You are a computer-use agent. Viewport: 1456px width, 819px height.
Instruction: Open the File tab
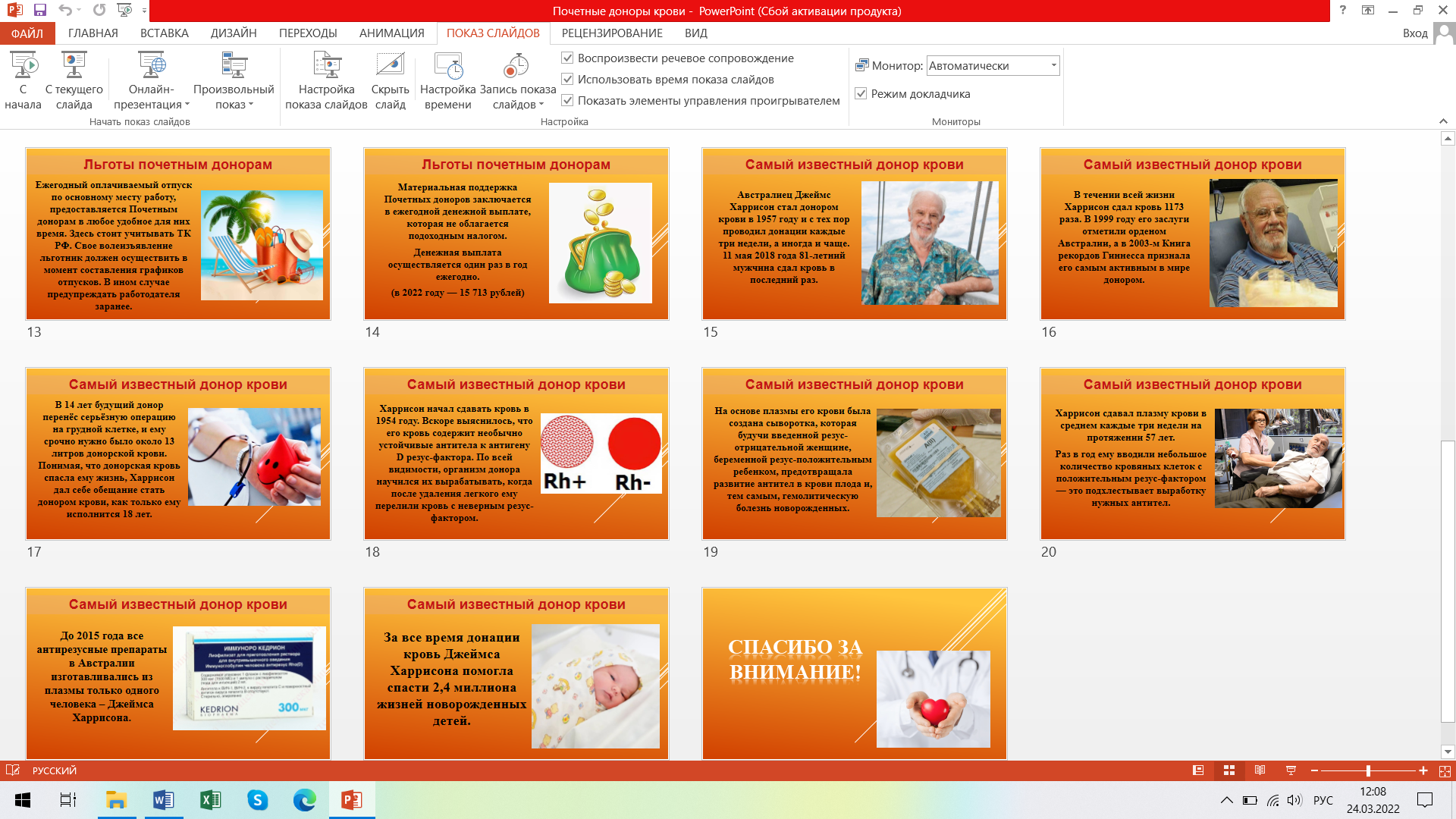point(27,33)
